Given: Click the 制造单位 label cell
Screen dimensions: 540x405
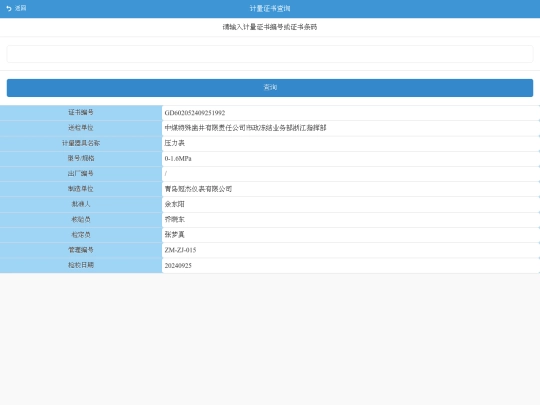Looking at the screenshot, I should click(81, 189).
